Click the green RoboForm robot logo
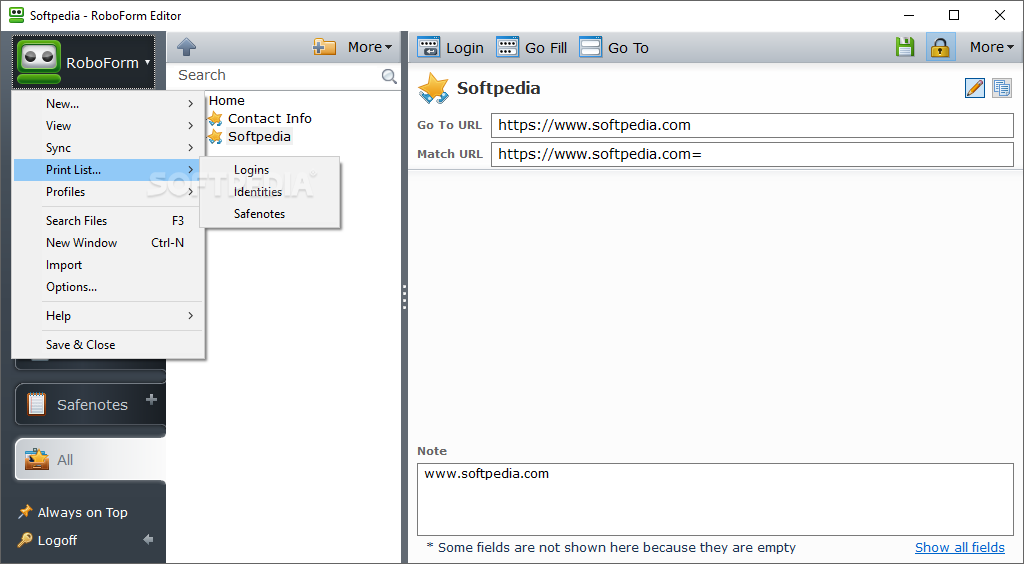 coord(39,62)
